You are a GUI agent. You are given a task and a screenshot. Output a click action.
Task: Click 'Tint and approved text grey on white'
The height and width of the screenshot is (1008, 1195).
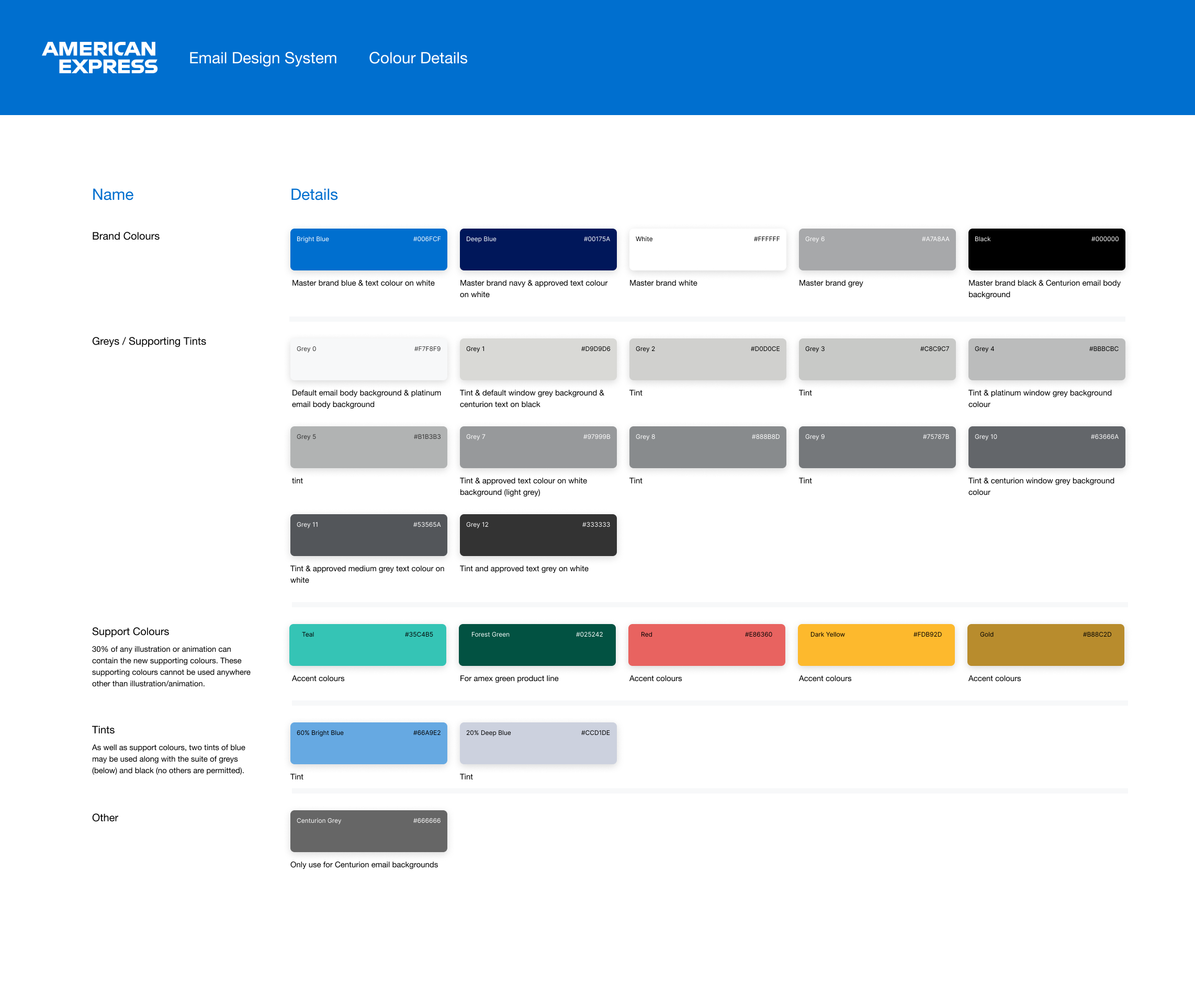(x=524, y=569)
